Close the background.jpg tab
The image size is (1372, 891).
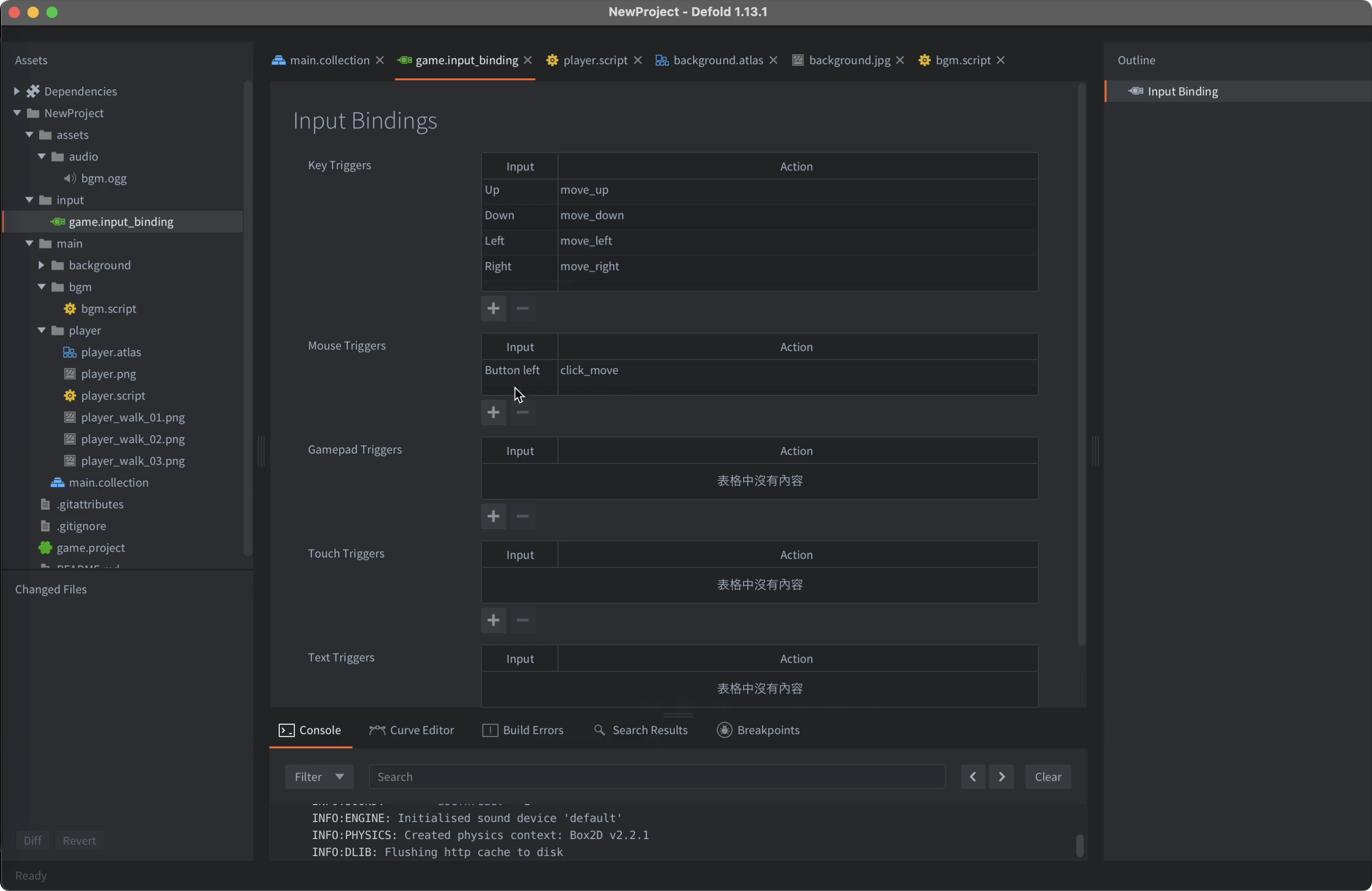pyautogui.click(x=901, y=60)
